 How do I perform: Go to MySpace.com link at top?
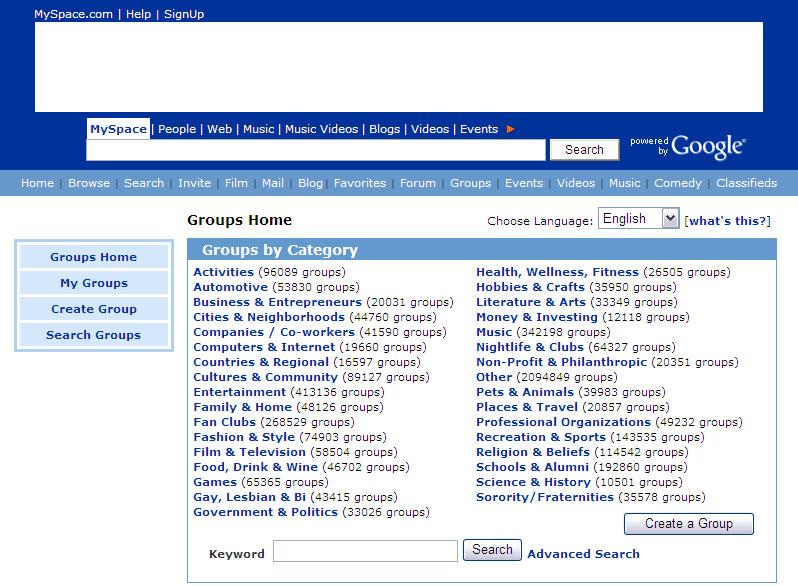pyautogui.click(x=73, y=14)
